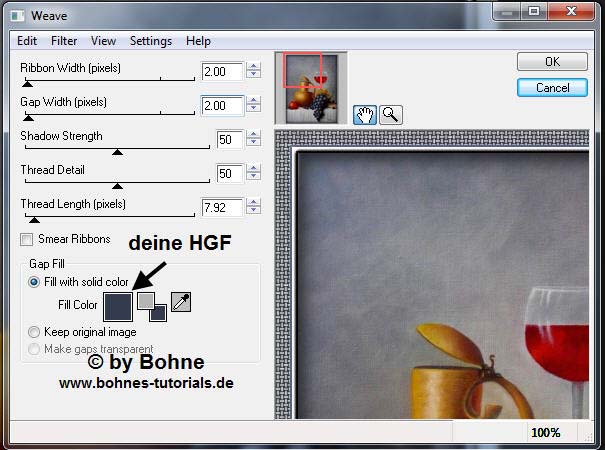
Task: Click Ribbon Width spinner arrows
Action: click(x=254, y=72)
